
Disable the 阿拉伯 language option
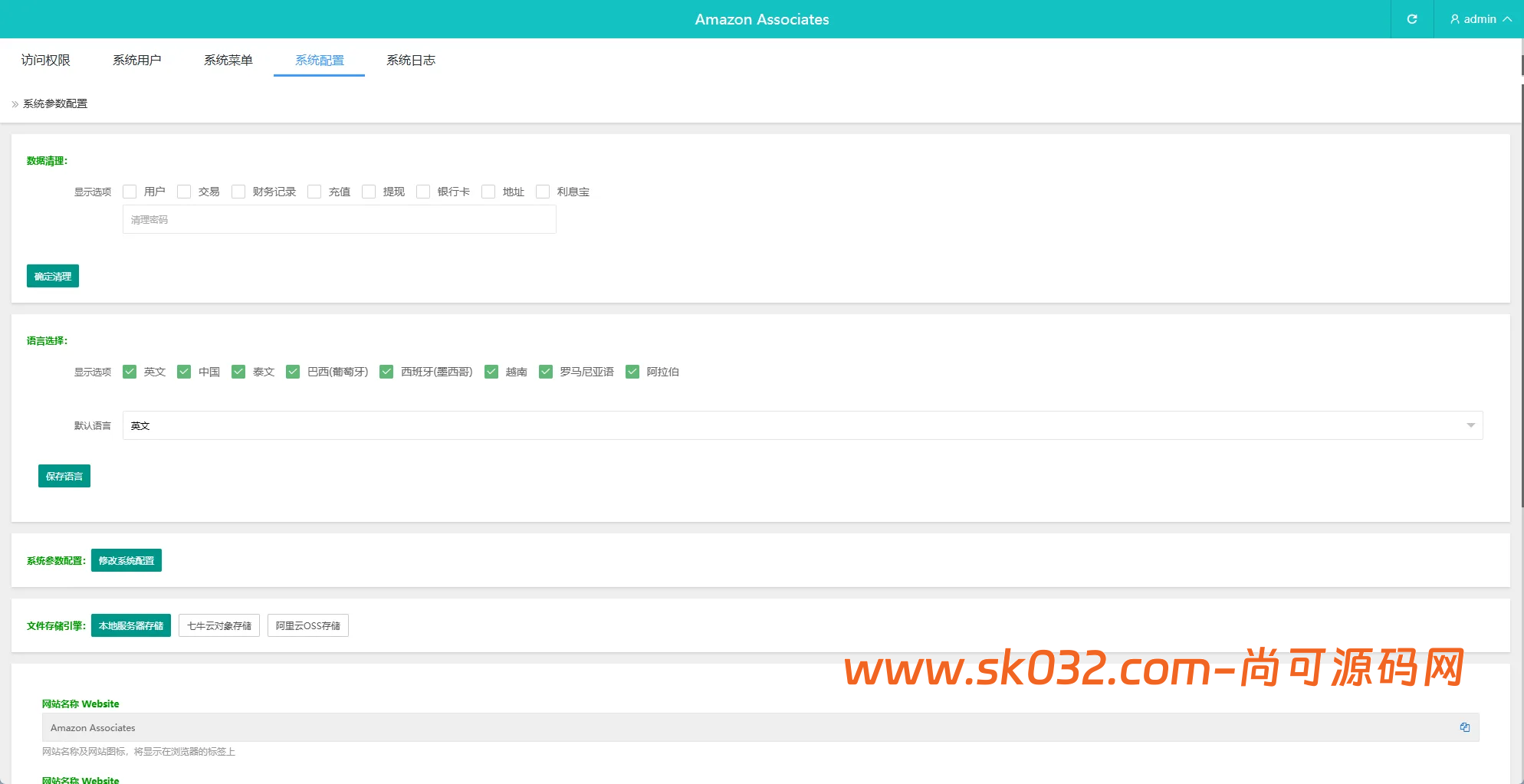point(632,372)
